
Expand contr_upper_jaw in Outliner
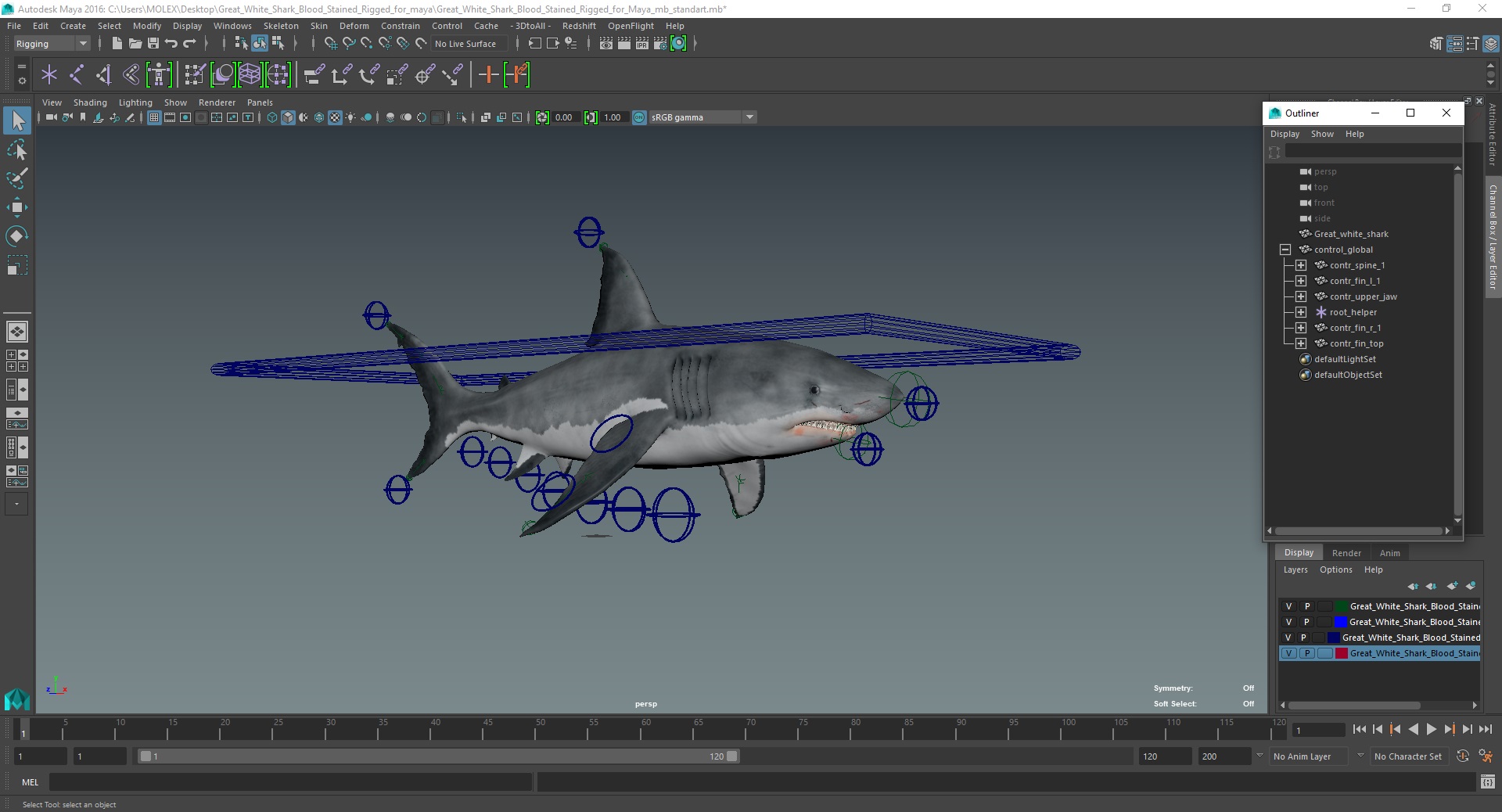[1301, 296]
